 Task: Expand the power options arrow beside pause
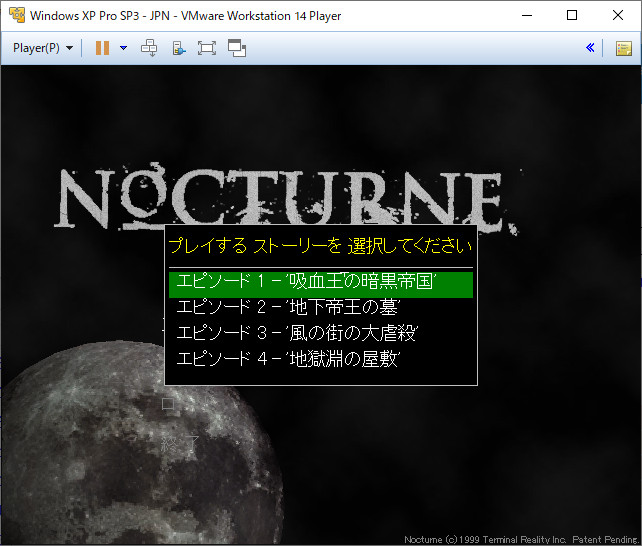(x=123, y=48)
